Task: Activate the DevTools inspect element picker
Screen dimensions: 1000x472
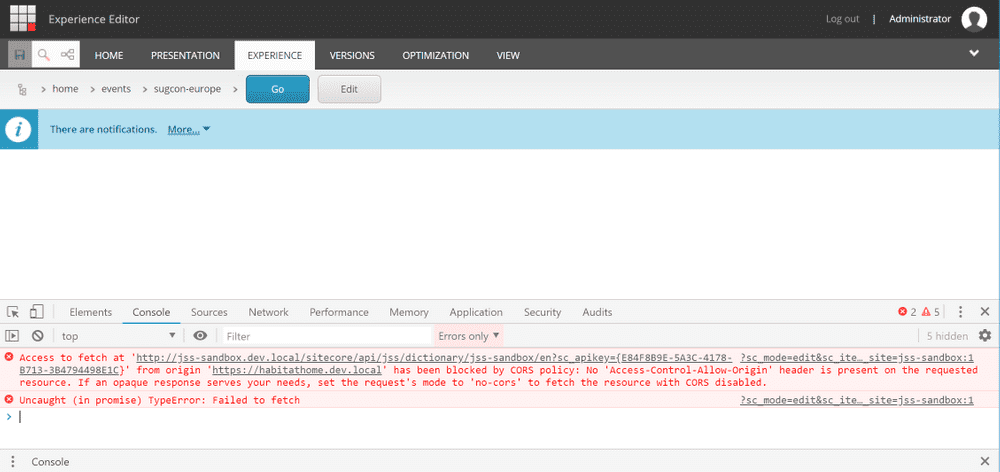Action: click(x=13, y=312)
